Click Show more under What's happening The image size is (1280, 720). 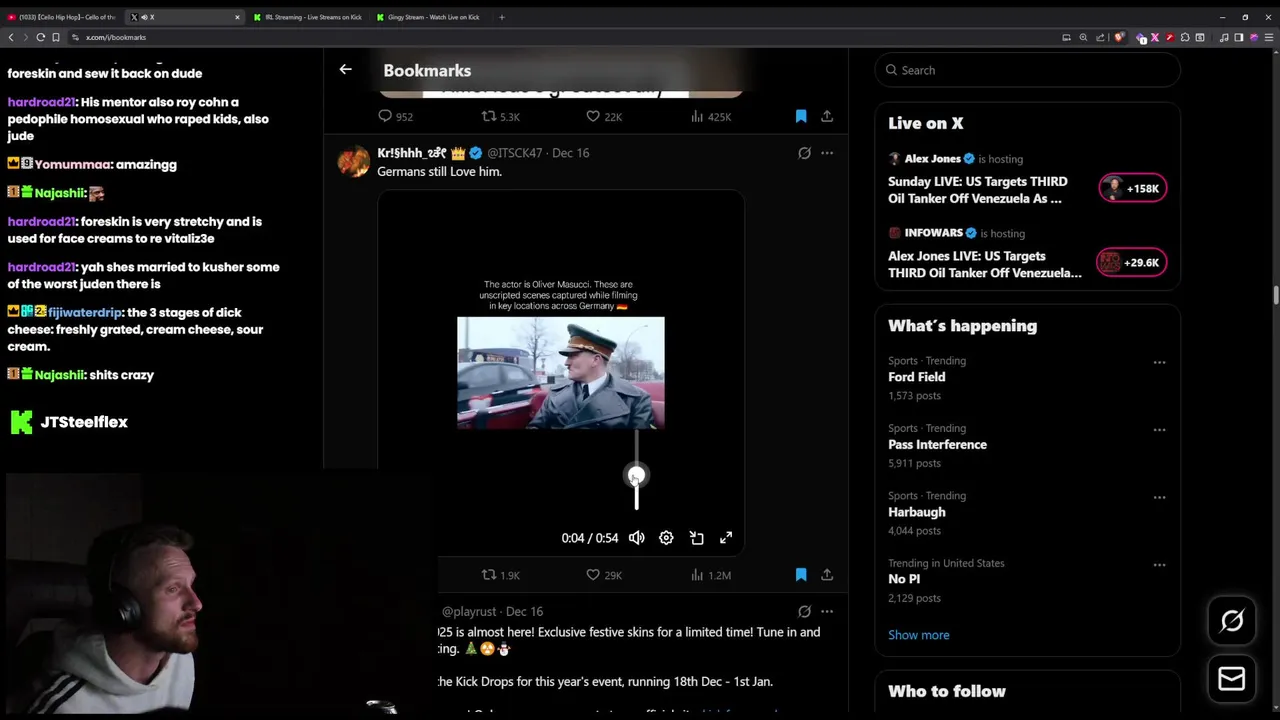919,635
